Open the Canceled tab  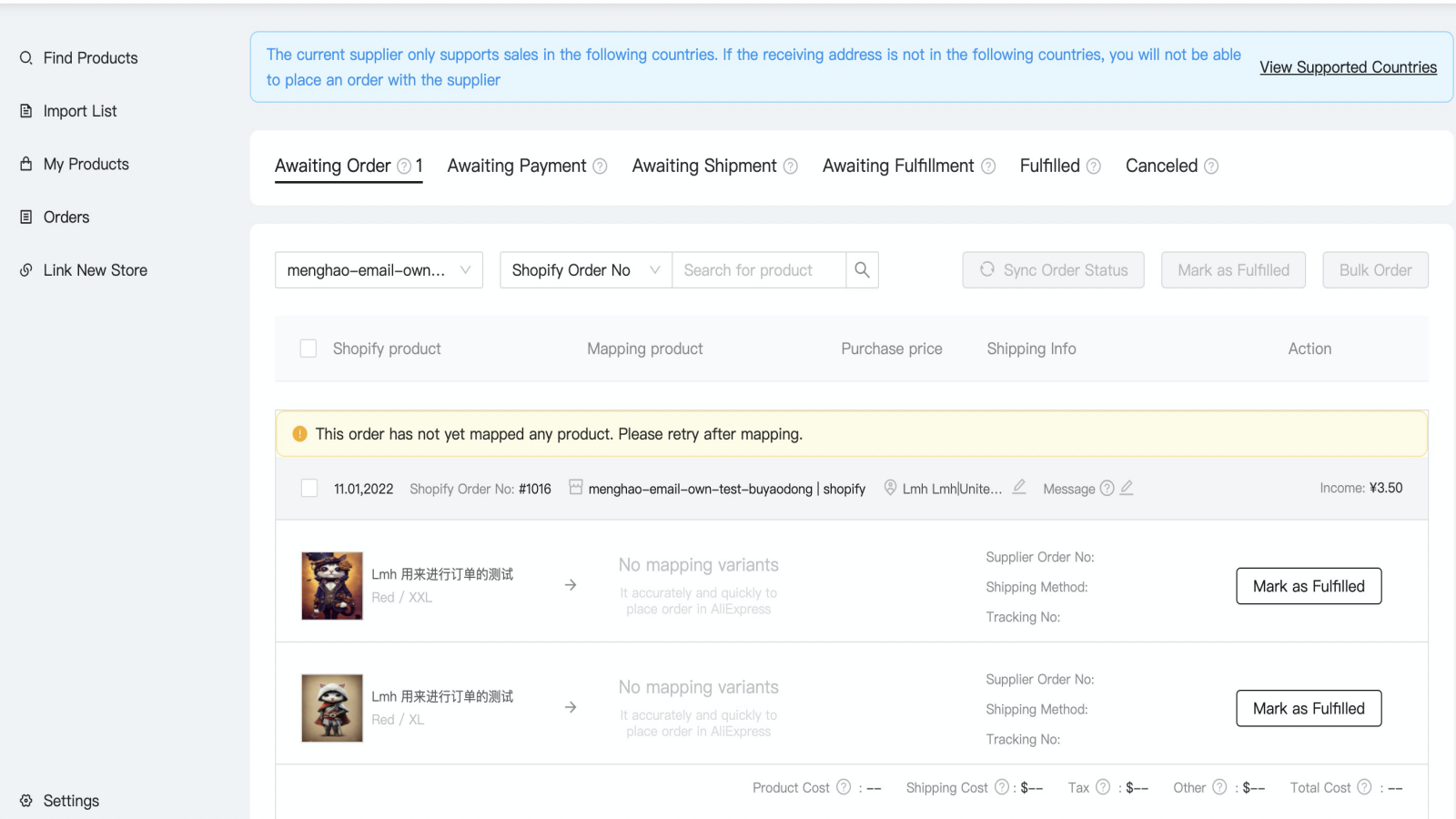click(x=1162, y=166)
